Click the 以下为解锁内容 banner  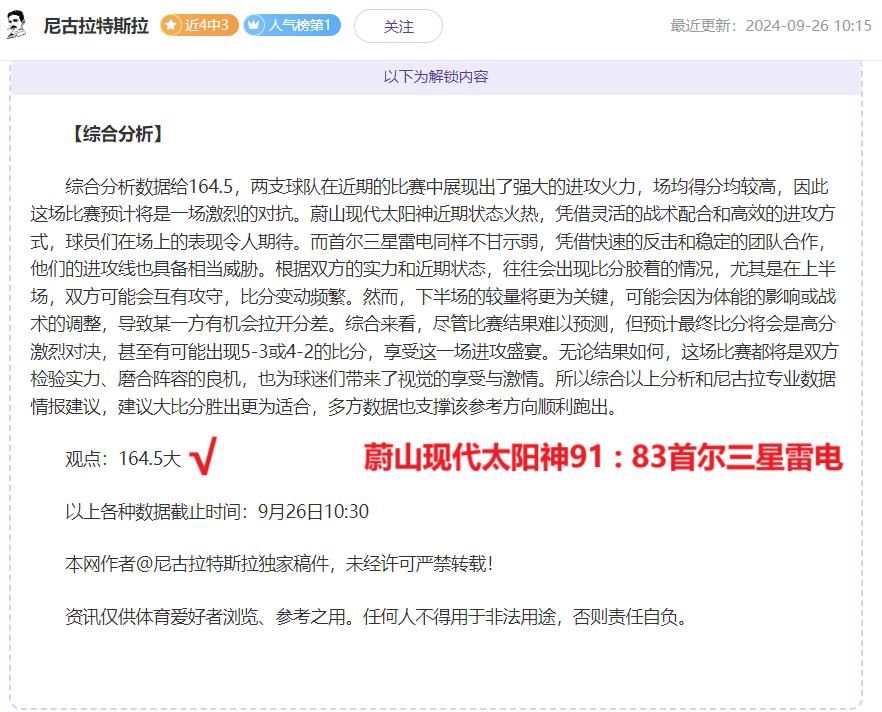[436, 76]
